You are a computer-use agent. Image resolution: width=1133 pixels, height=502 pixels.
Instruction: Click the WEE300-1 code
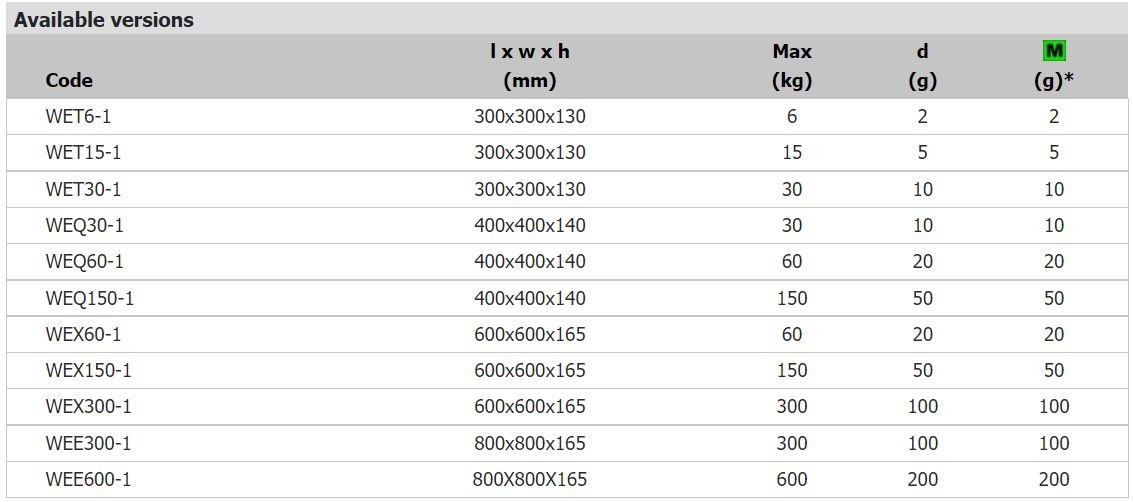coord(88,443)
